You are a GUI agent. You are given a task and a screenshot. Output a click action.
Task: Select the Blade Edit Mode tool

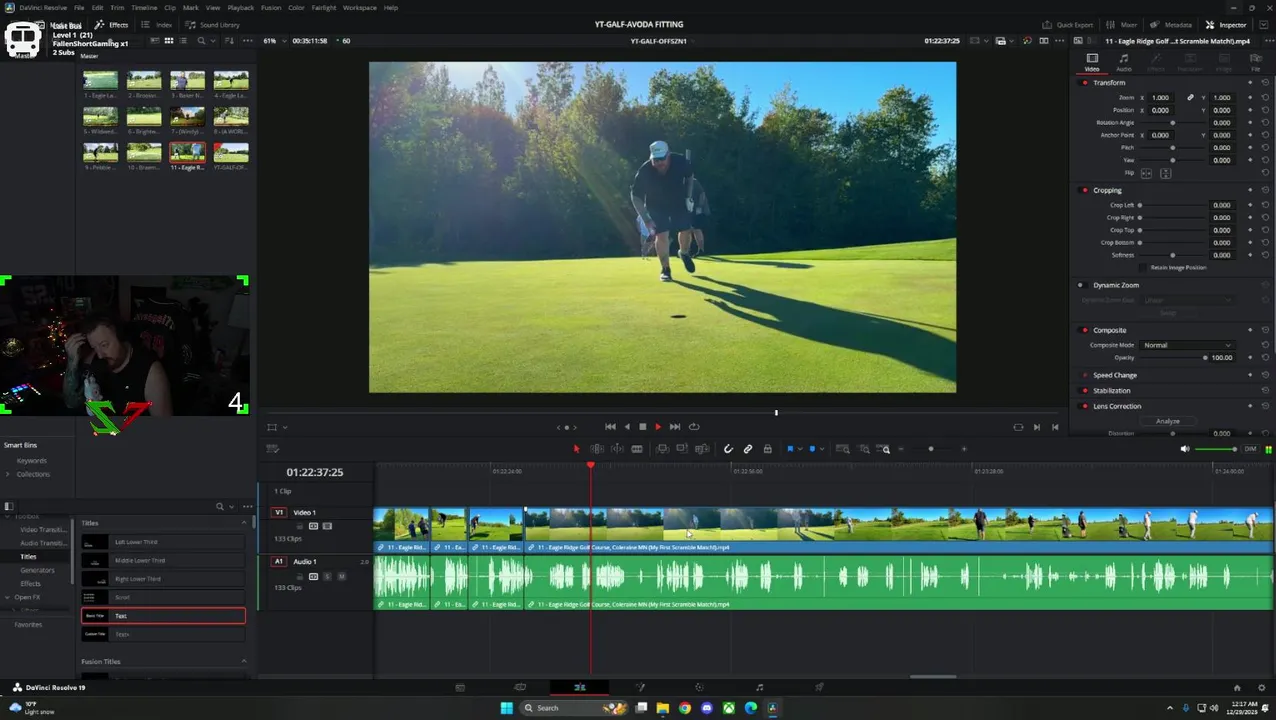click(x=636, y=449)
